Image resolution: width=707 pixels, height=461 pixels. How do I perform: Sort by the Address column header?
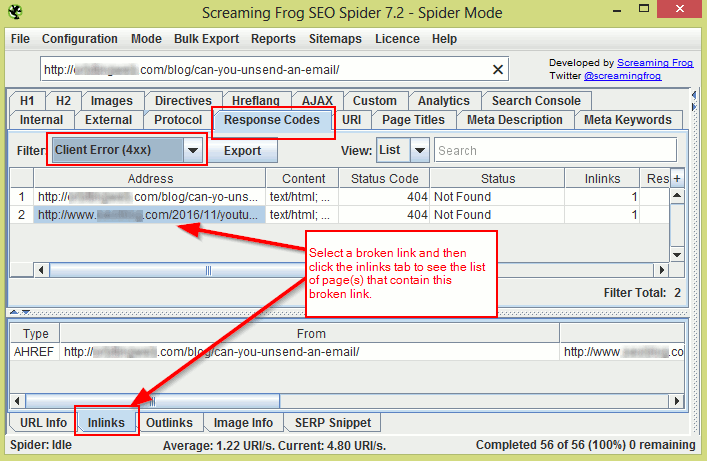pyautogui.click(x=150, y=179)
